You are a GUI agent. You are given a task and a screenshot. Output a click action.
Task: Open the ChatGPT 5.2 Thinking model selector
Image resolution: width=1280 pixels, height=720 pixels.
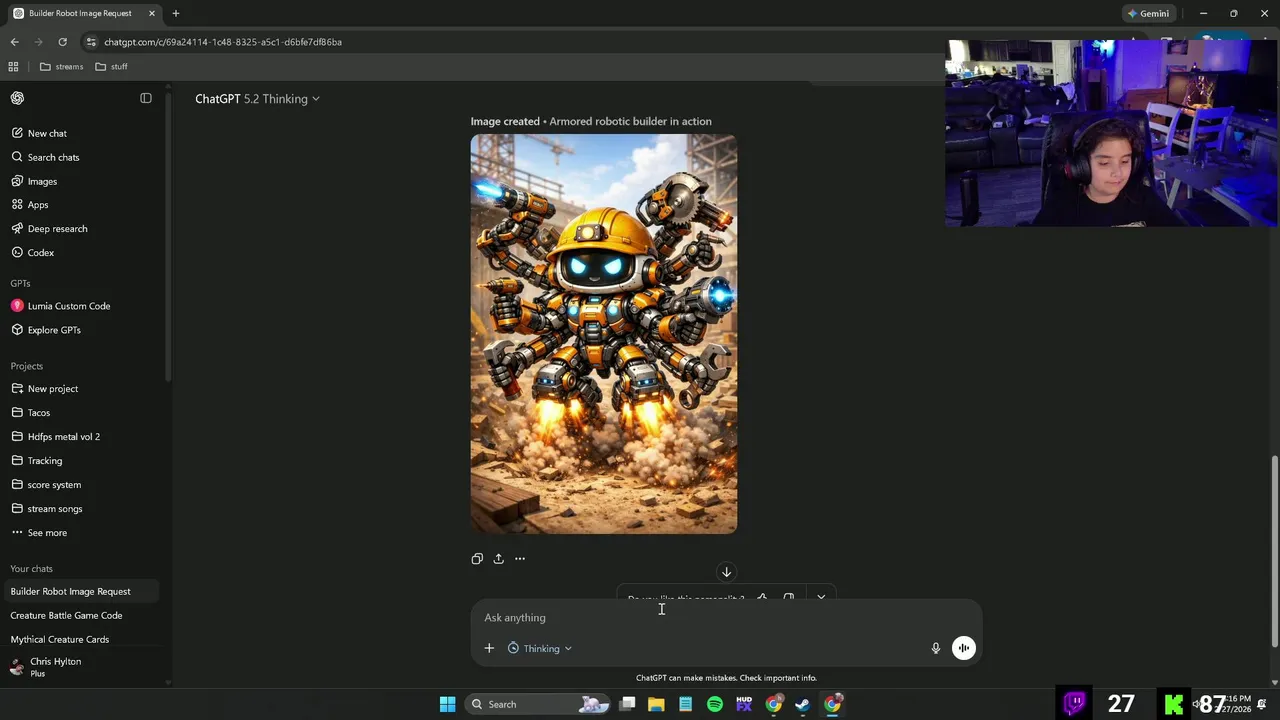(257, 99)
